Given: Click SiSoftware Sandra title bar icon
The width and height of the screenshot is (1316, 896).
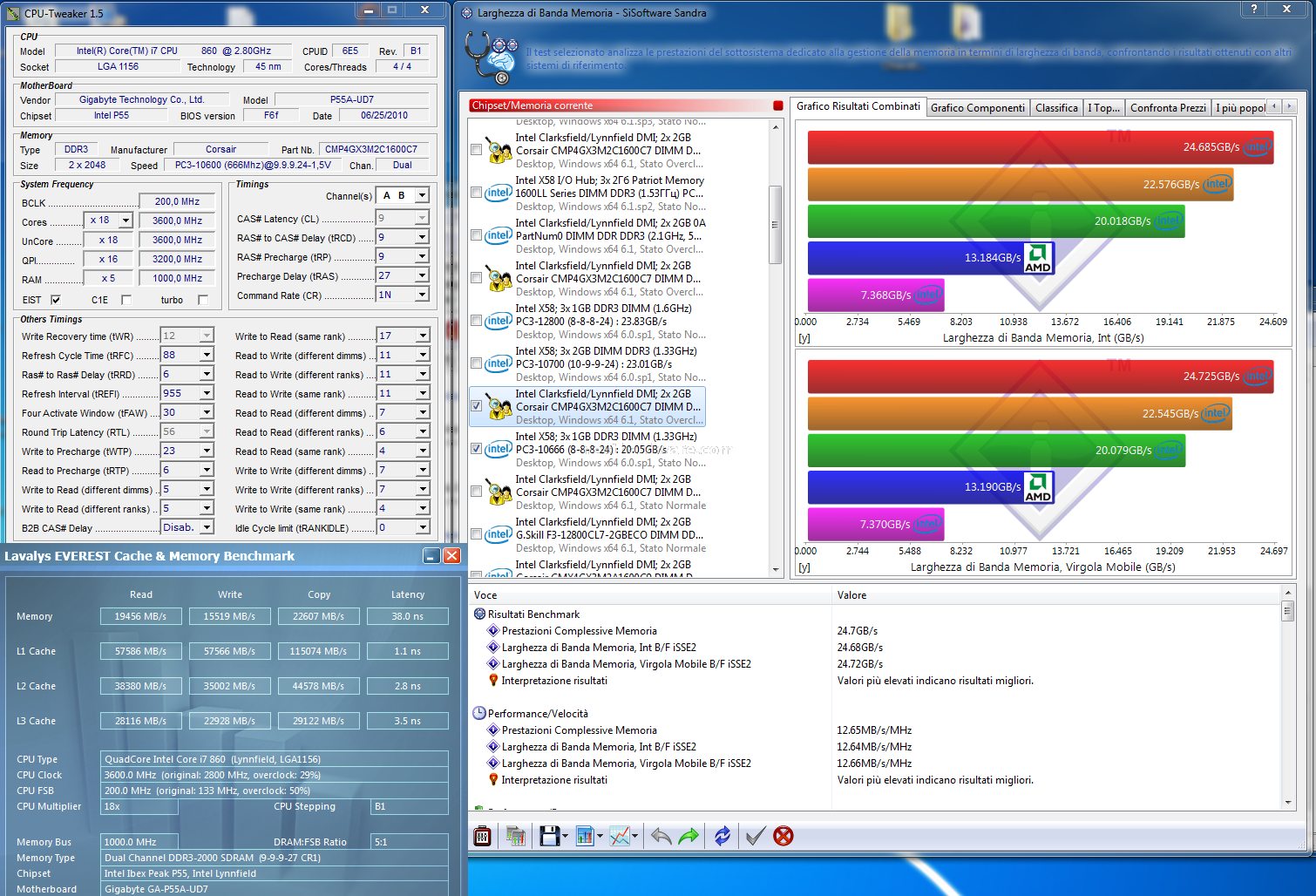Looking at the screenshot, I should [466, 13].
